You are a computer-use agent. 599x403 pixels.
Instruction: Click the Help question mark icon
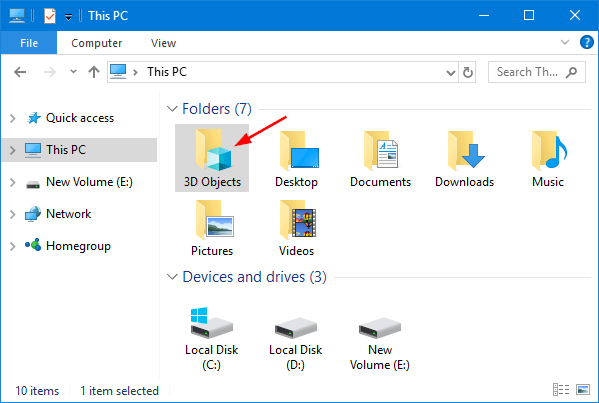586,42
